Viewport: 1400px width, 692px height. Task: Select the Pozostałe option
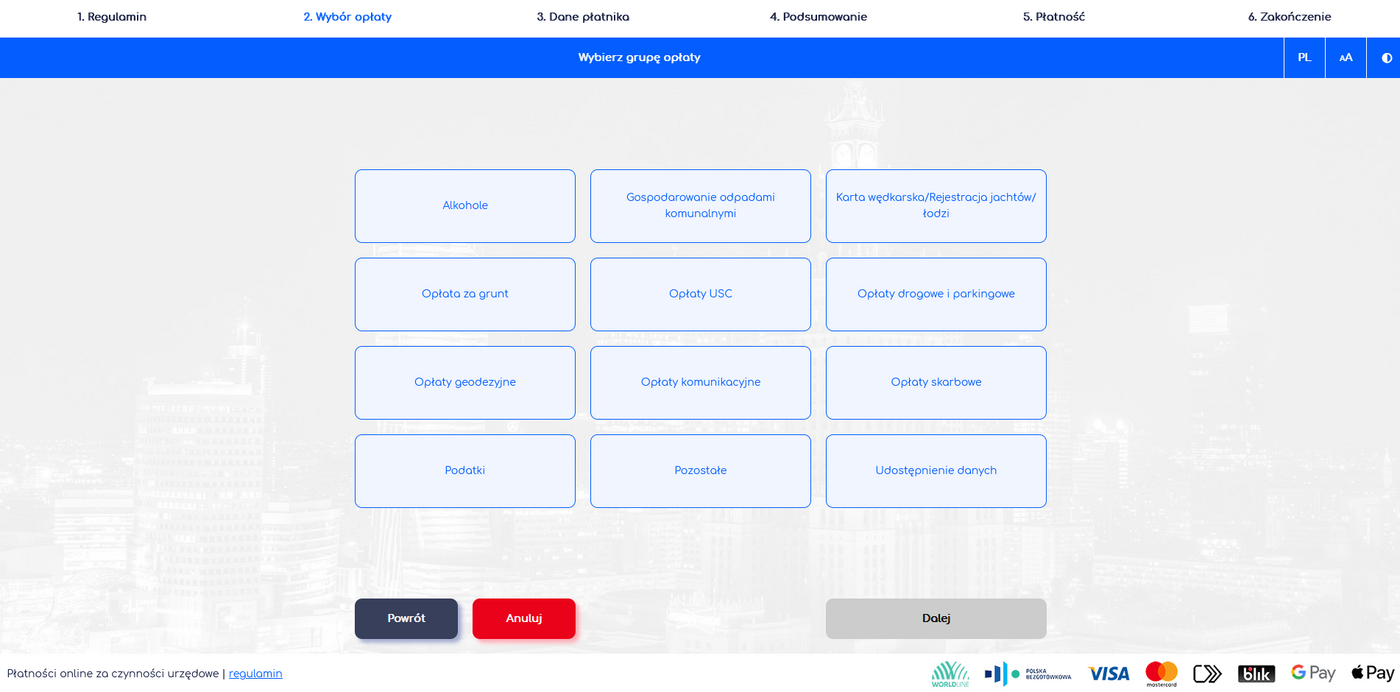point(700,471)
